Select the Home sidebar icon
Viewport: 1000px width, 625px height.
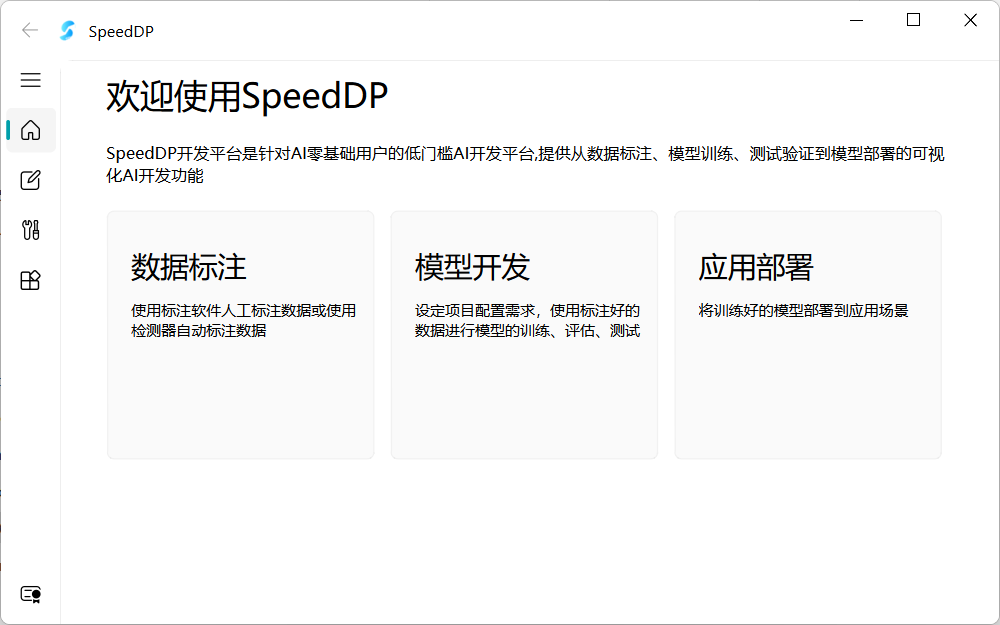31,130
